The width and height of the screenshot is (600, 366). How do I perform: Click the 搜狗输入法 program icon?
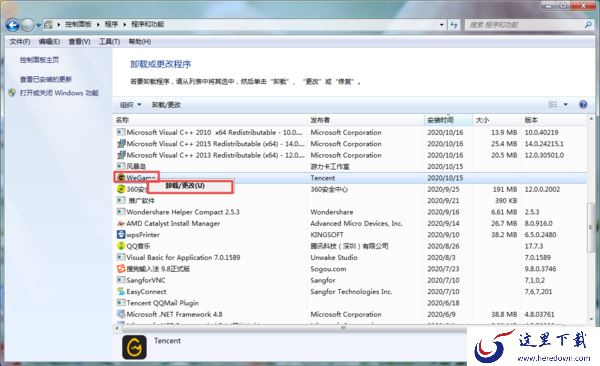(x=121, y=269)
